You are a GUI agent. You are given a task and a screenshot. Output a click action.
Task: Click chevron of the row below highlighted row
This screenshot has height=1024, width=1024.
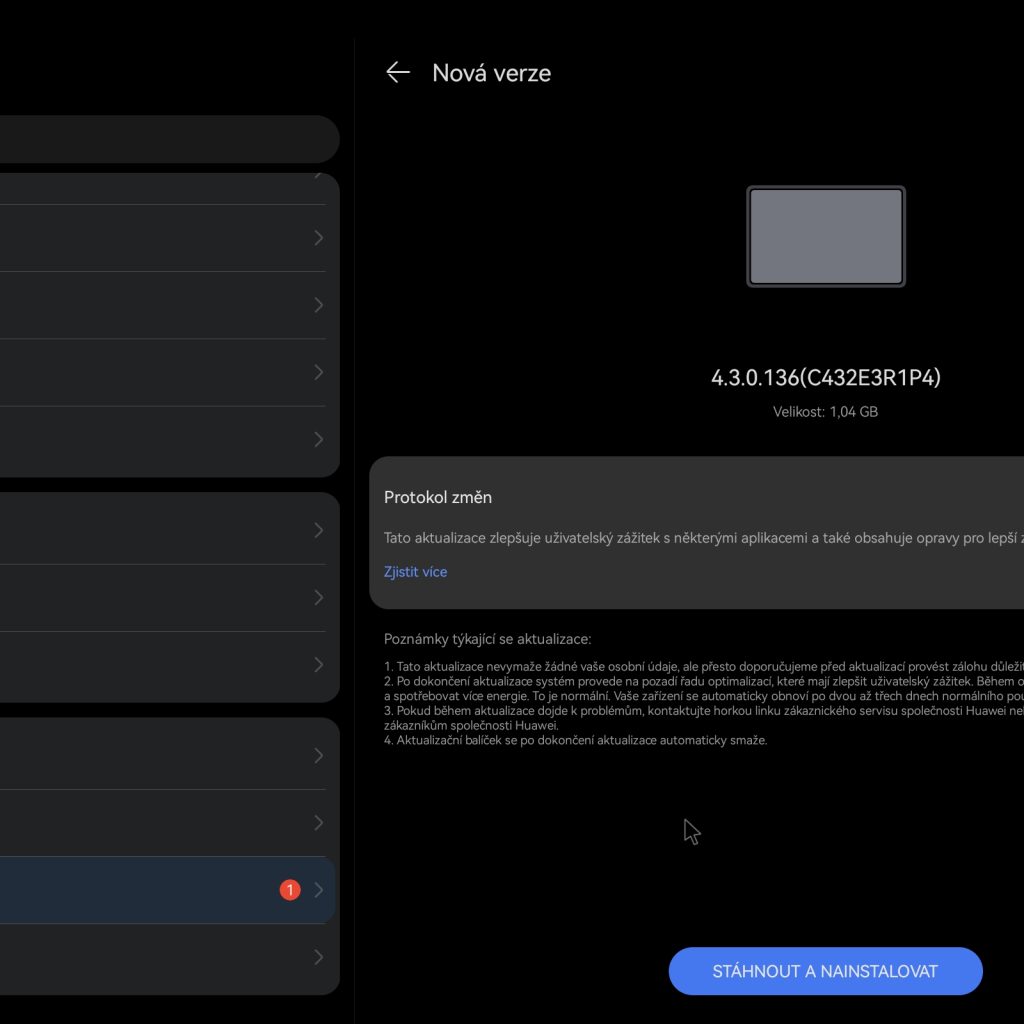(319, 957)
